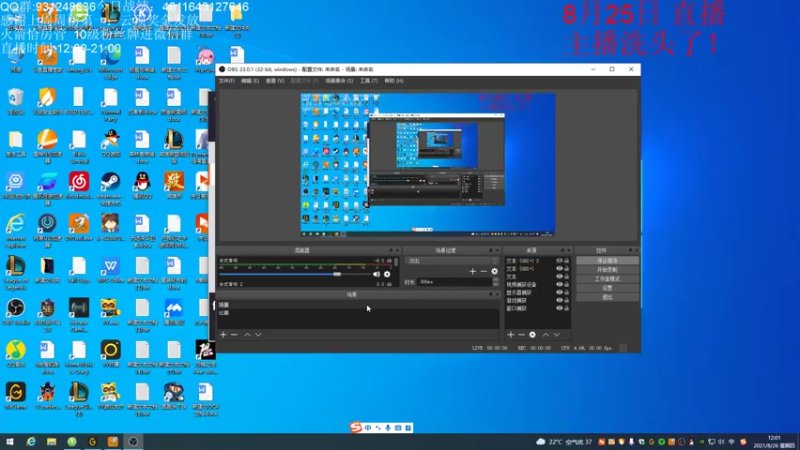800x450 pixels.
Task: Open Microsoft Edge desktop shortcut
Action: click(x=110, y=62)
